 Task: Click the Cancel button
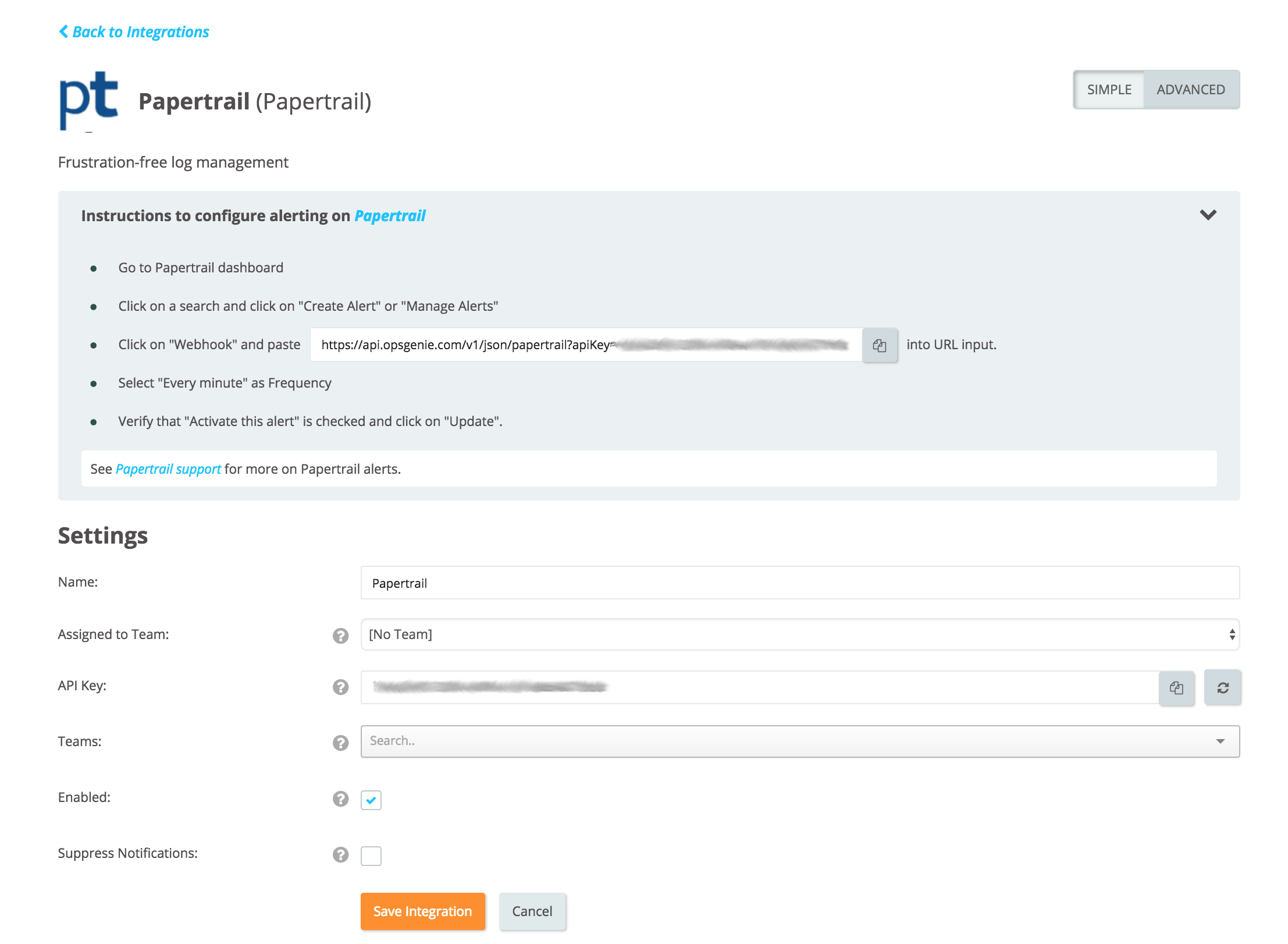click(x=532, y=911)
